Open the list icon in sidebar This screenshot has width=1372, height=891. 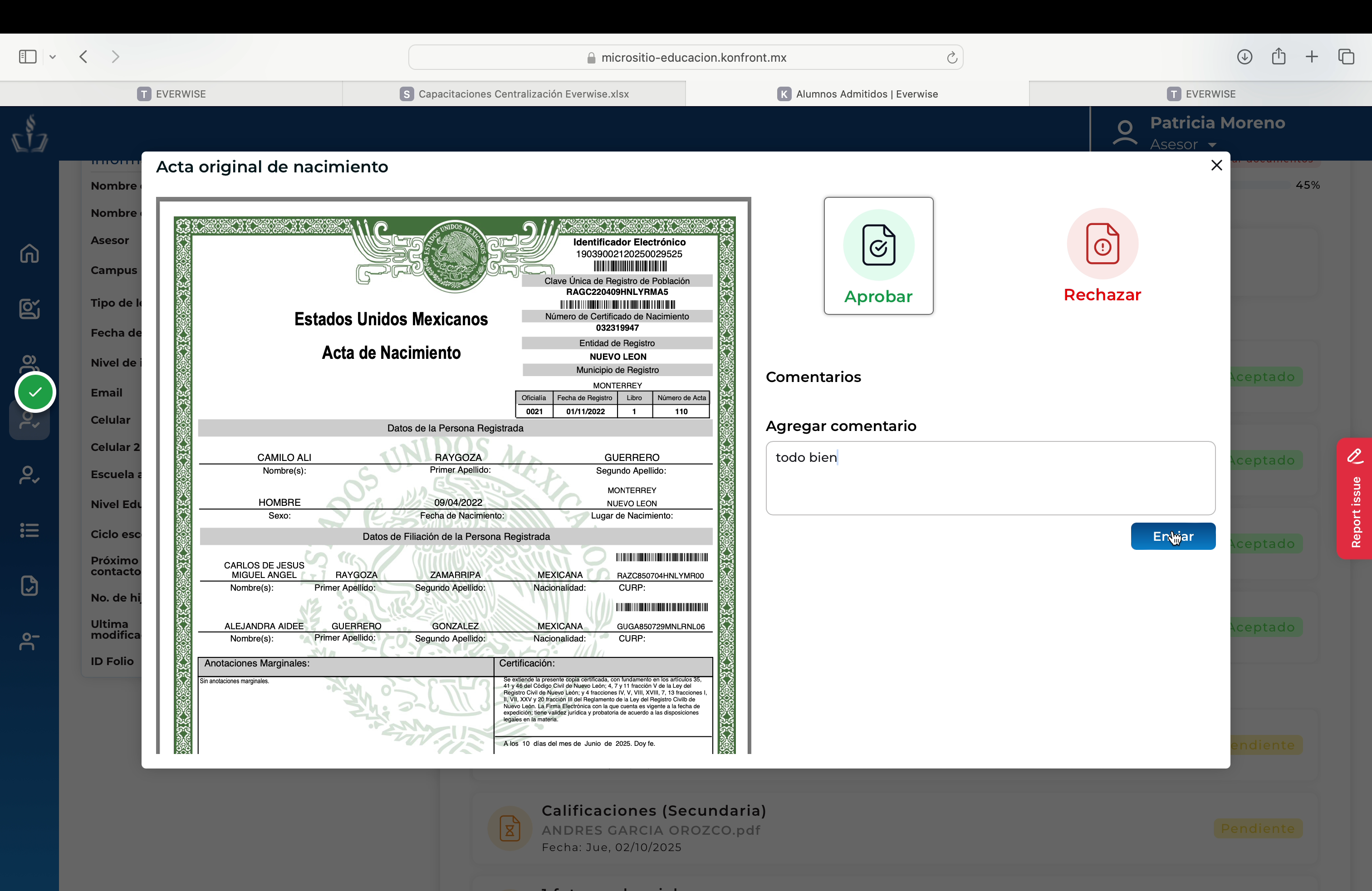point(29,530)
